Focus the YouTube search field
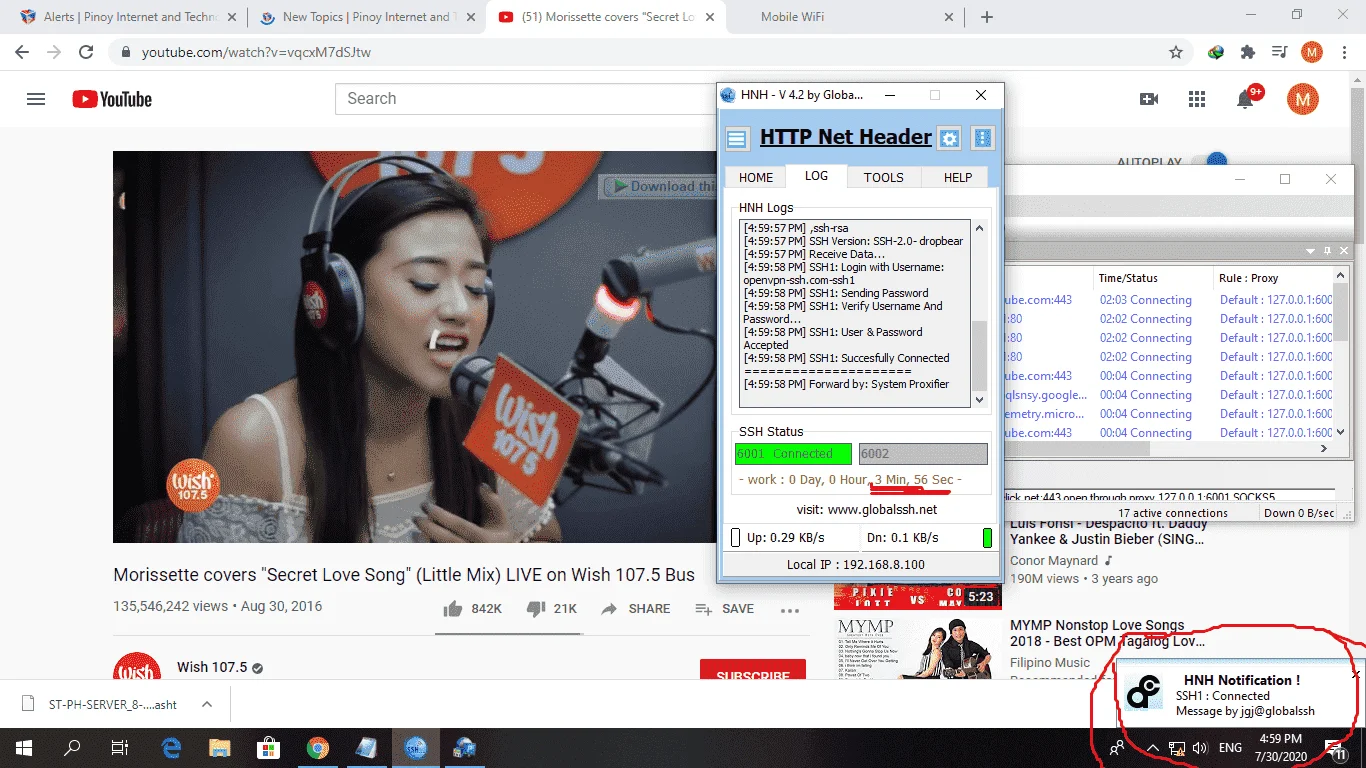 click(x=525, y=99)
